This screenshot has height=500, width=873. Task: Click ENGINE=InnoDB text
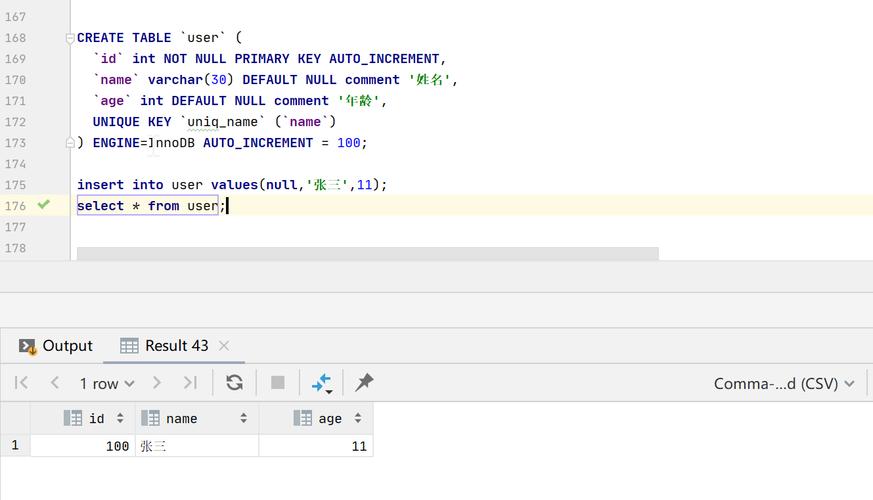(144, 143)
